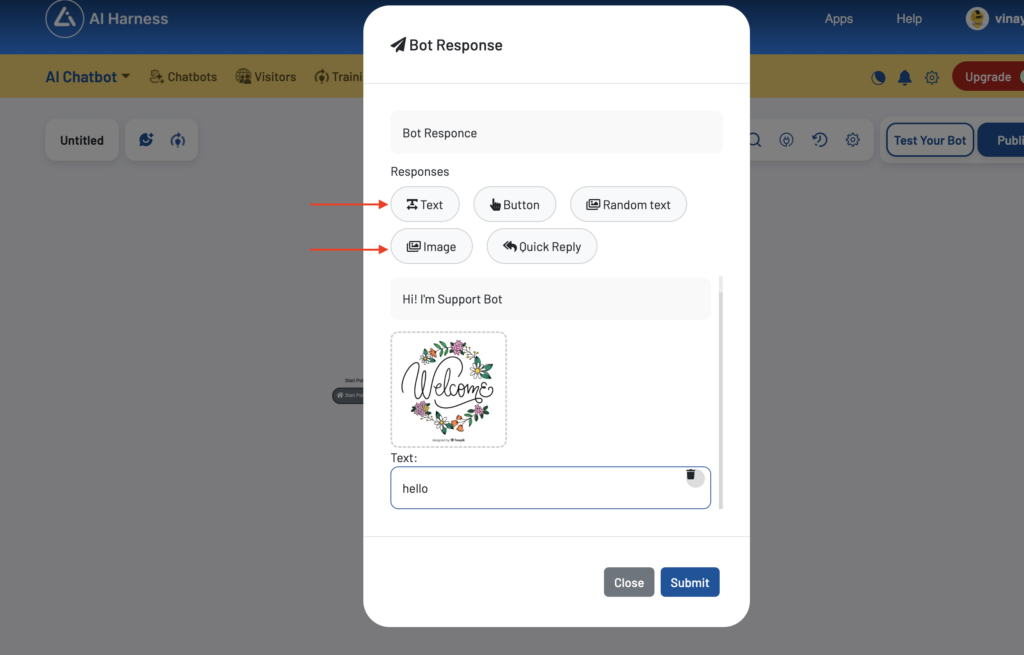Click the chat bubble icon next to Untitled
This screenshot has width=1024, height=655.
coord(146,140)
